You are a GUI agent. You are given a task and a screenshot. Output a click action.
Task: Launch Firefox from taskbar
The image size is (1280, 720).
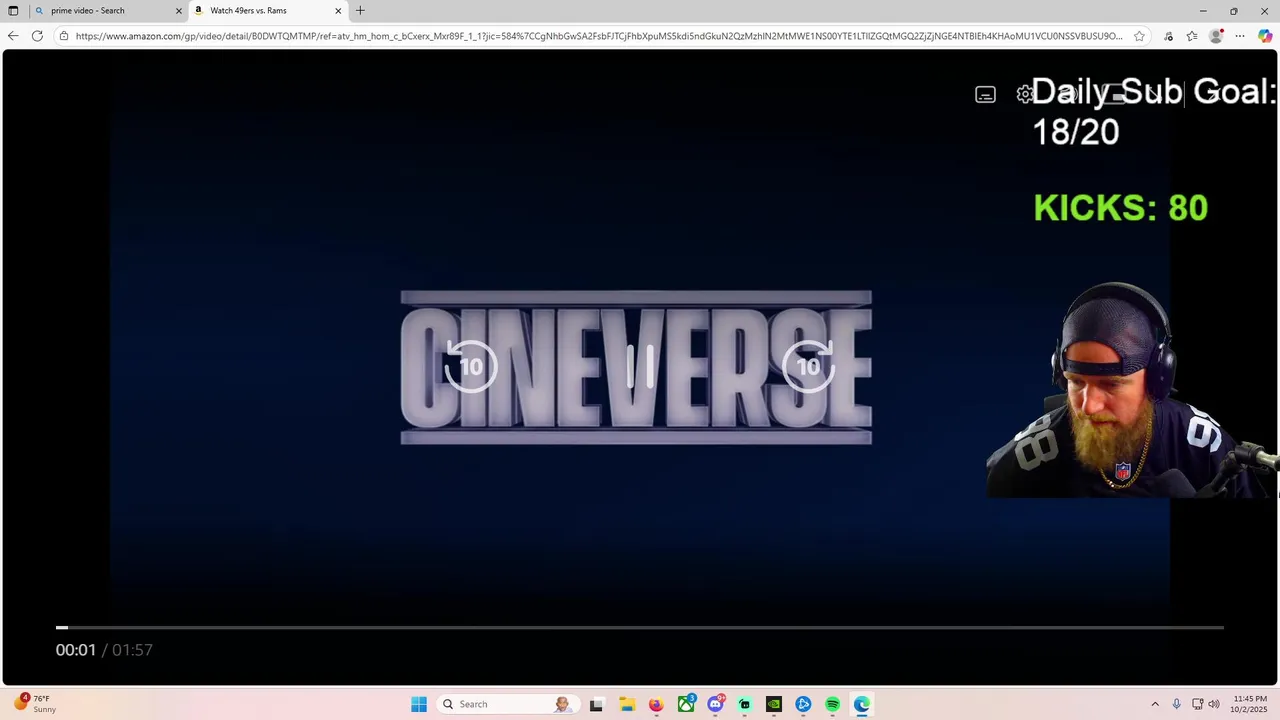656,704
